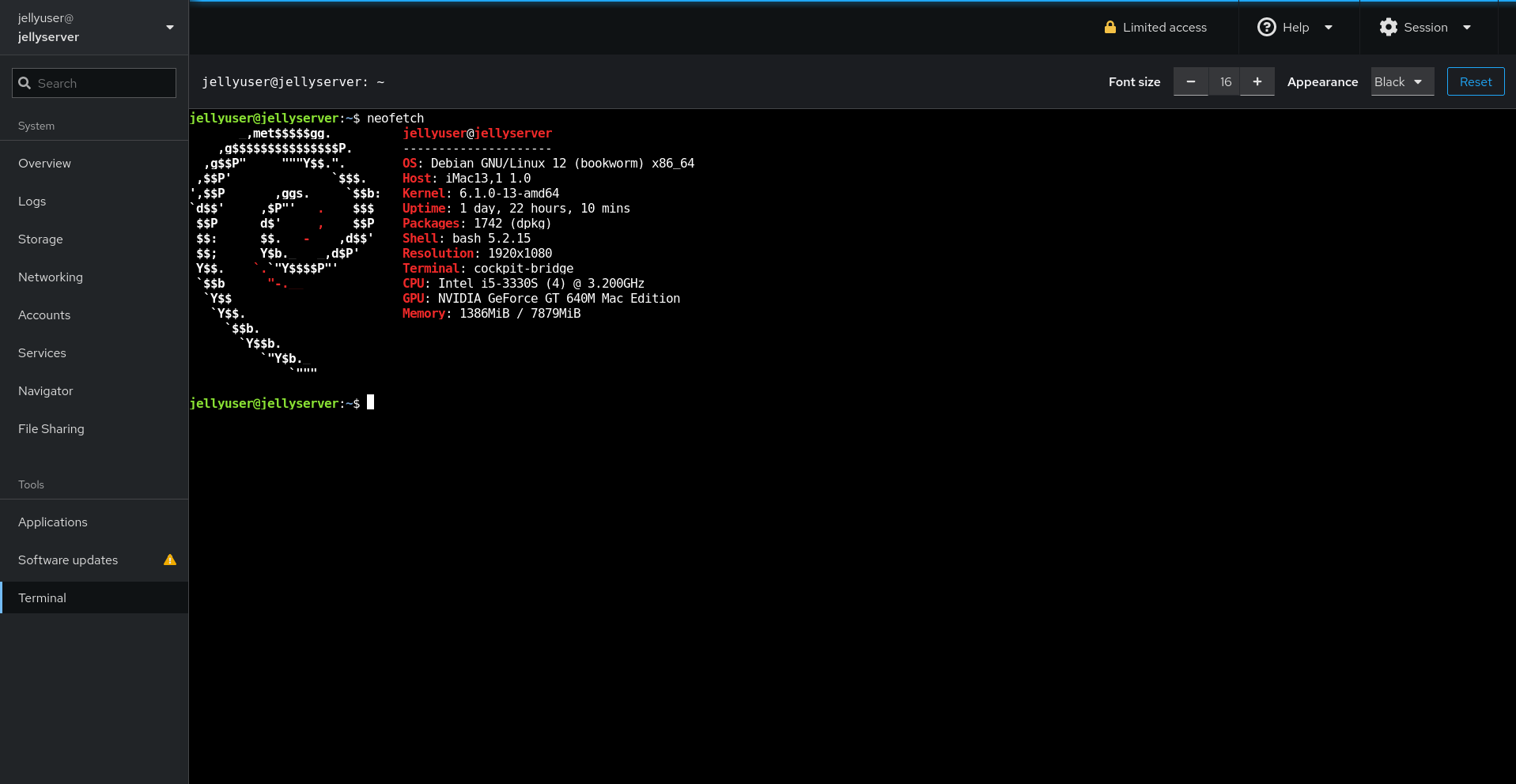This screenshot has width=1516, height=784.
Task: Open the Services page
Action: (x=94, y=353)
